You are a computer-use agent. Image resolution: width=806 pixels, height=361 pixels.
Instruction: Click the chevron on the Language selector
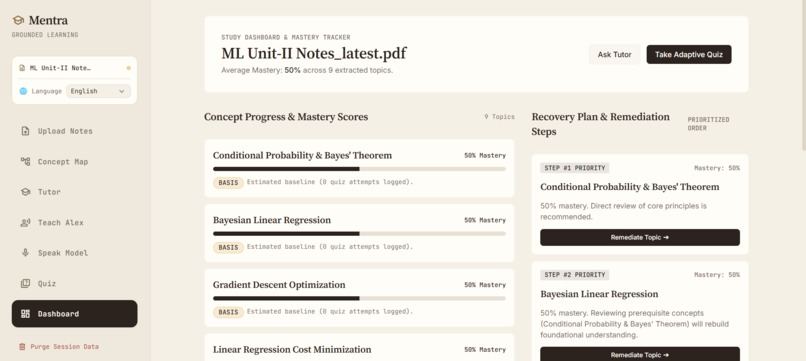coord(122,91)
